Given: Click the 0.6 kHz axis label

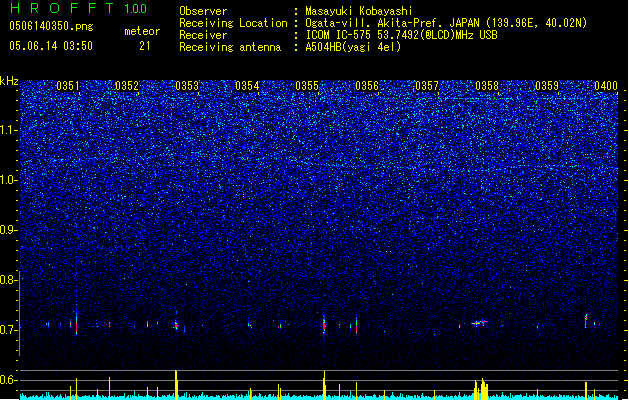Looking at the screenshot, I should tap(8, 380).
